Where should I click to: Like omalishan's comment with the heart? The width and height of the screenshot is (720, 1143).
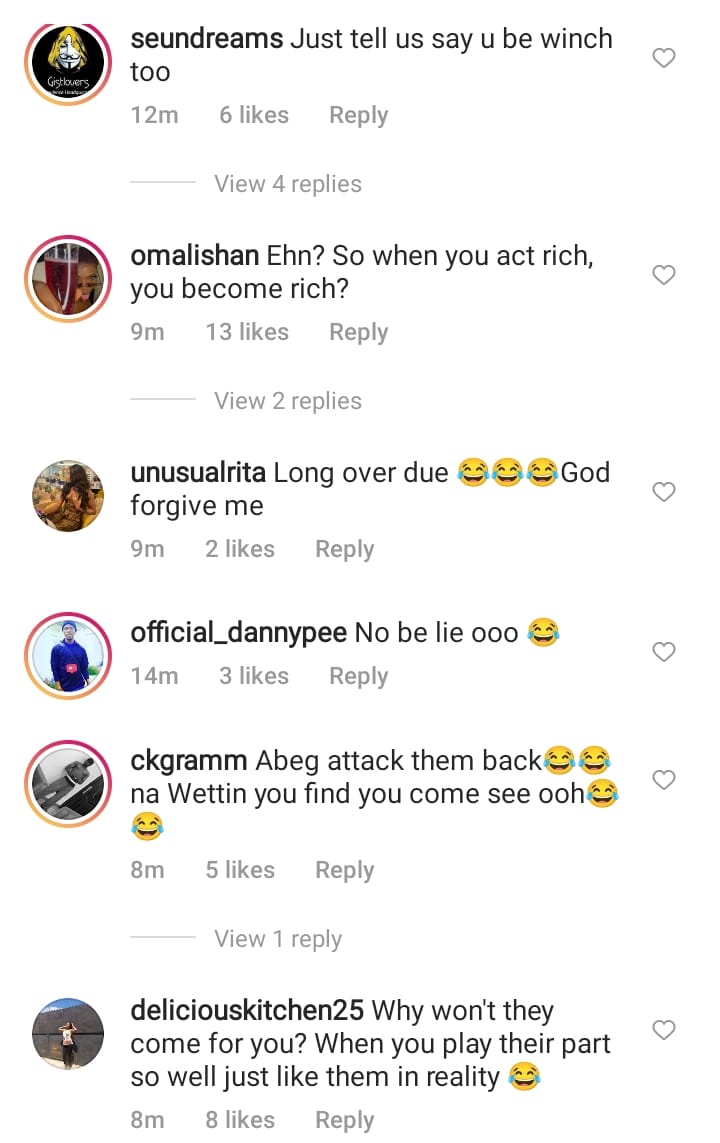664,275
